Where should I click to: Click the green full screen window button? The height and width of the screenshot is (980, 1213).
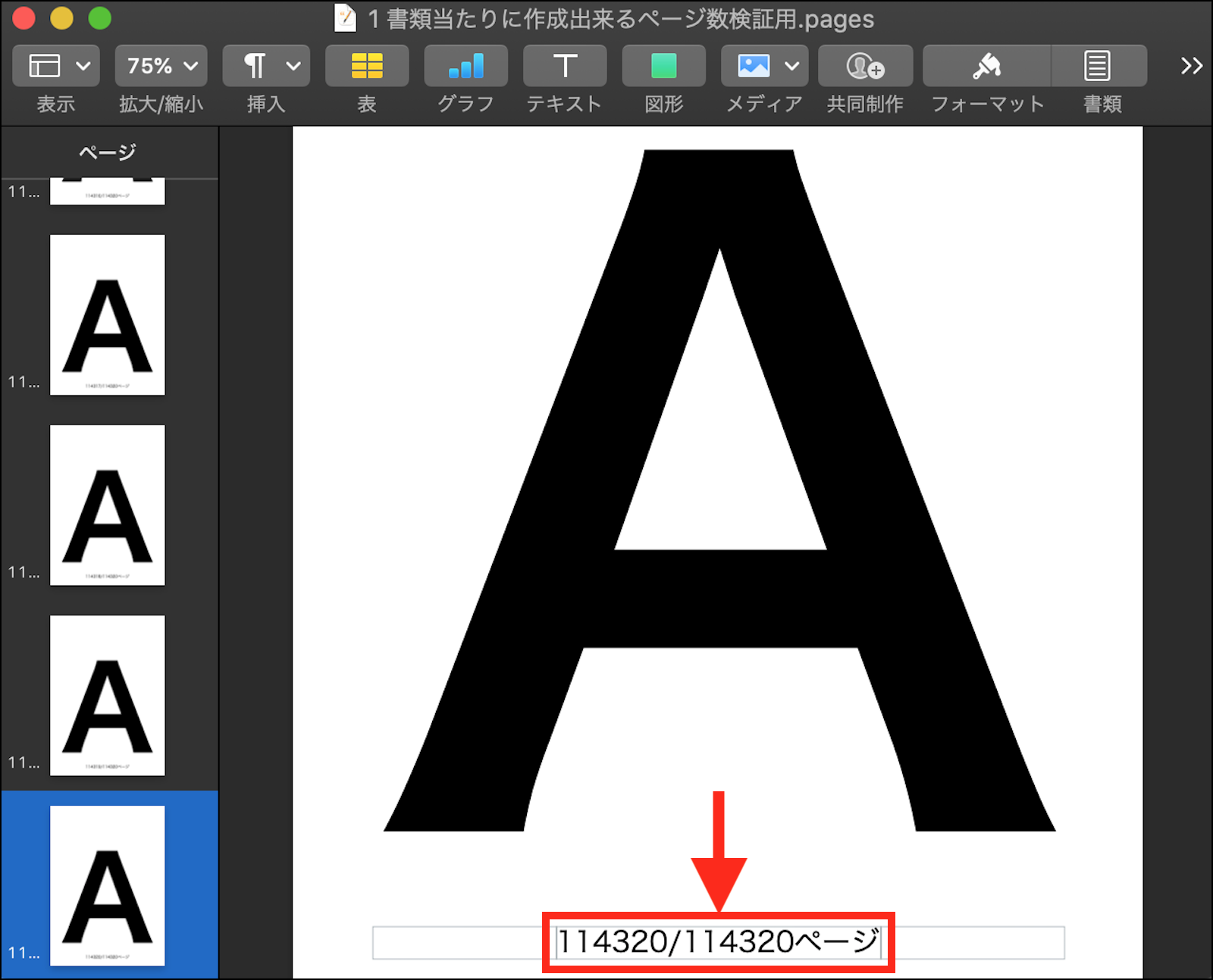[100, 18]
